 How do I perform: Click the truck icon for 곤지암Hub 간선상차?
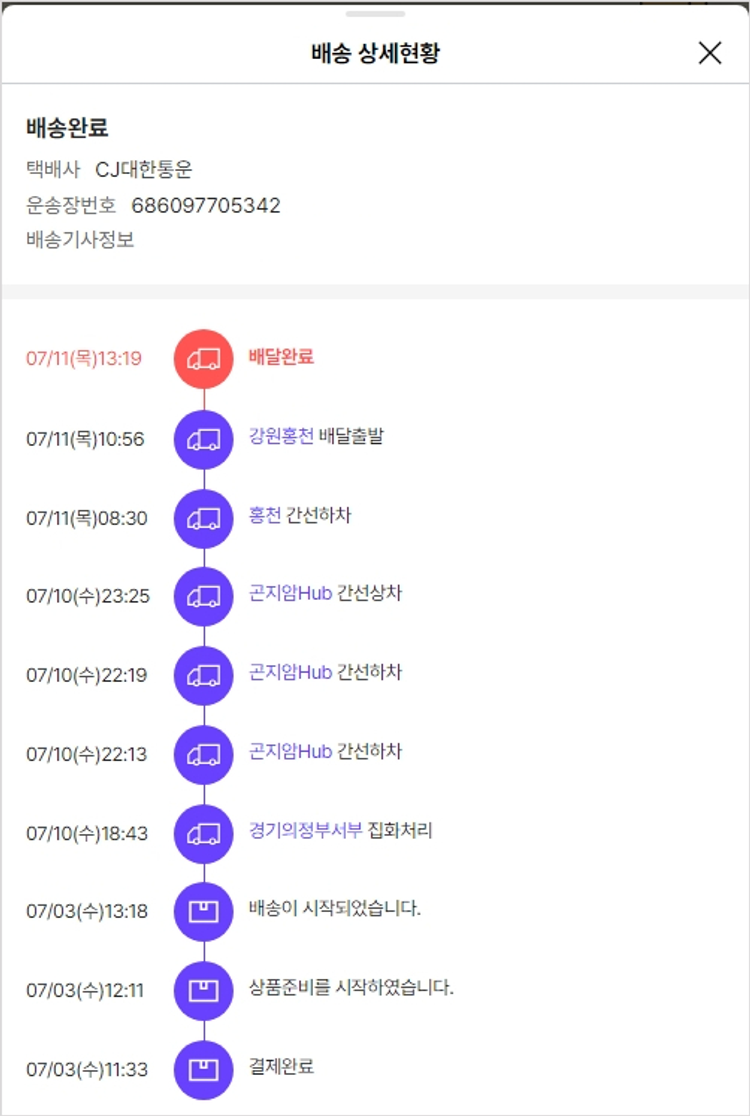point(204,596)
